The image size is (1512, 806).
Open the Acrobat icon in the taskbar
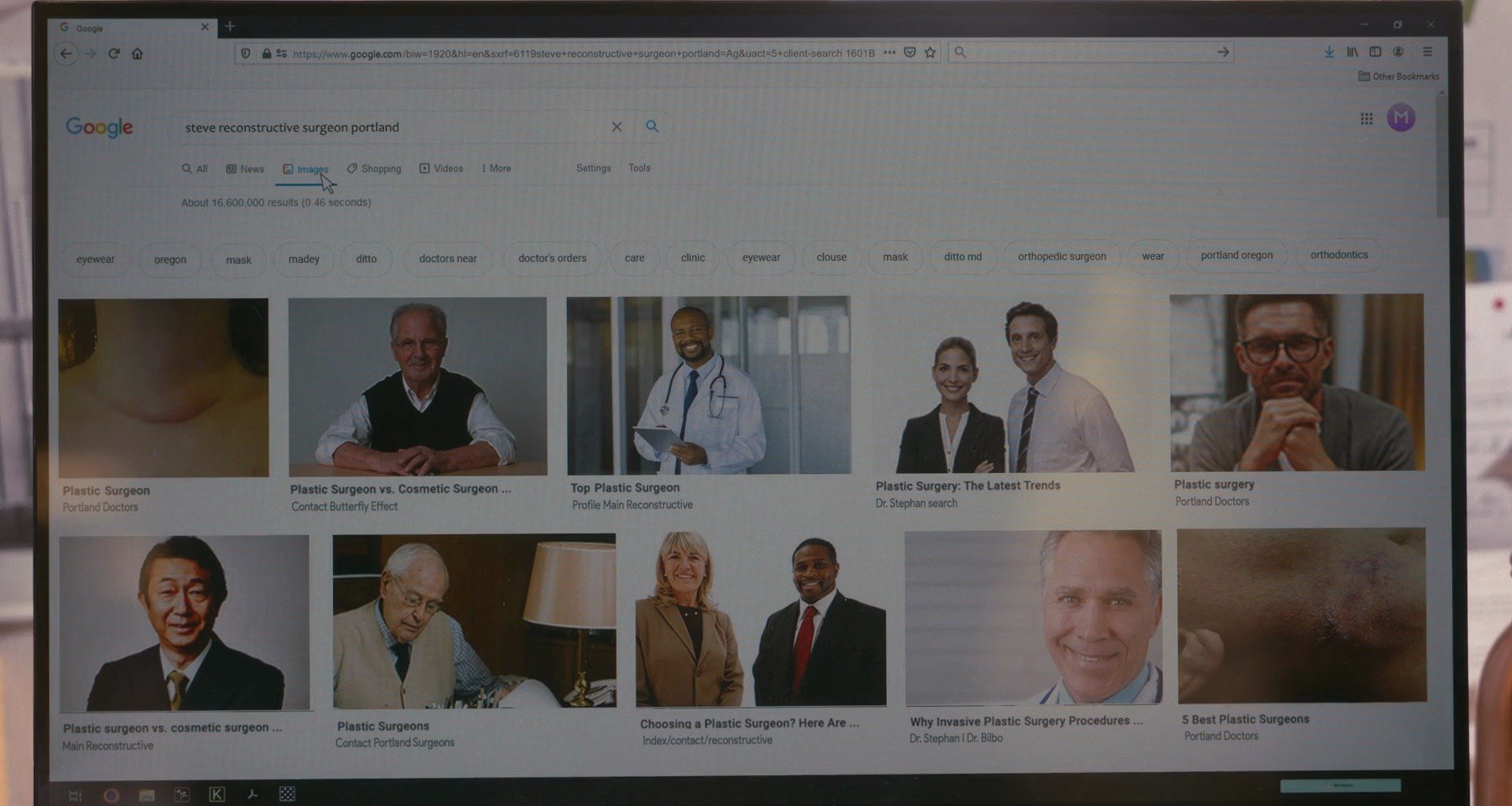coord(252,794)
